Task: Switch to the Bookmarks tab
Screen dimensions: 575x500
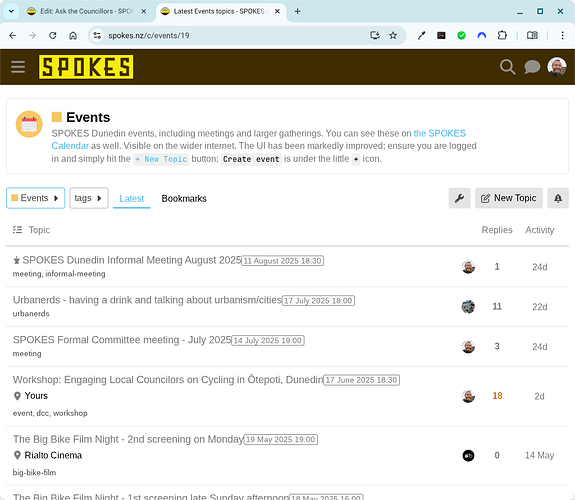Action: click(x=184, y=198)
